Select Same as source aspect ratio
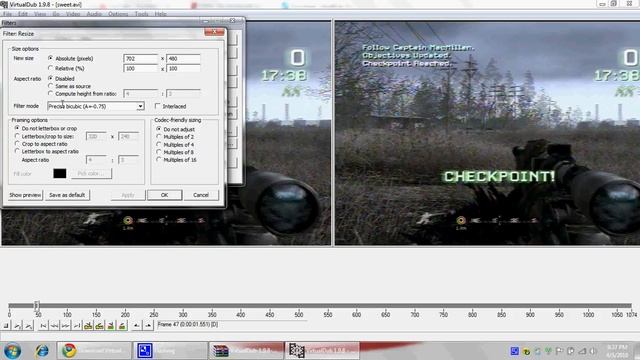This screenshot has height=360, width=640. tap(69, 86)
